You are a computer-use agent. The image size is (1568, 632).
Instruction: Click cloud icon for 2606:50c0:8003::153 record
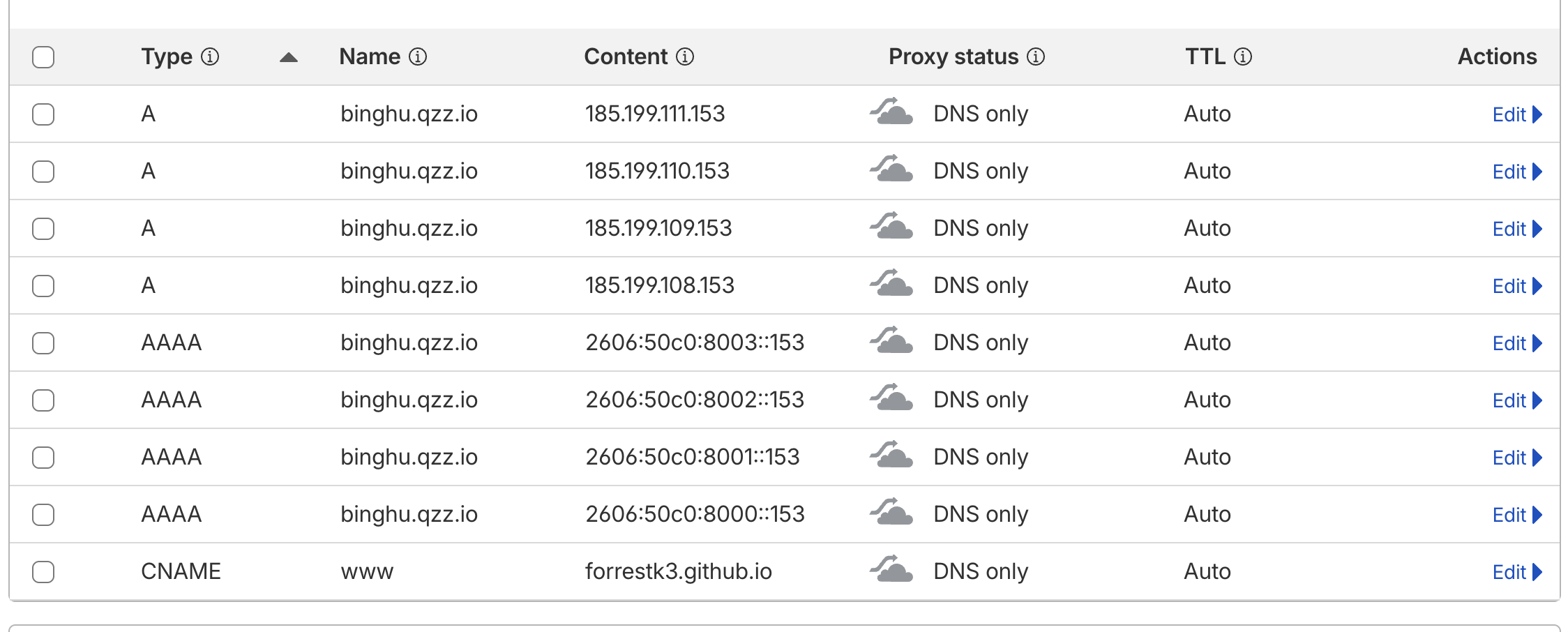coord(891,341)
